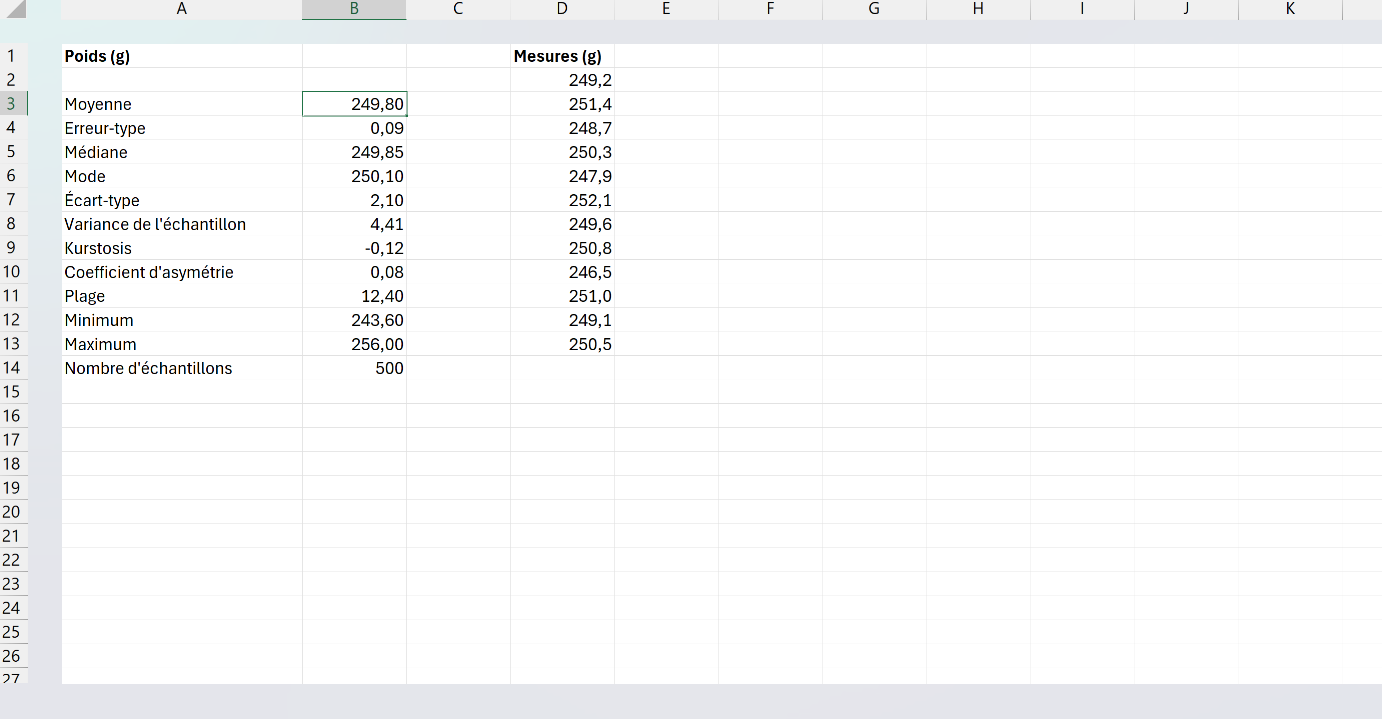Select measurement 250,3 in column D
The image size is (1382, 719).
point(562,152)
